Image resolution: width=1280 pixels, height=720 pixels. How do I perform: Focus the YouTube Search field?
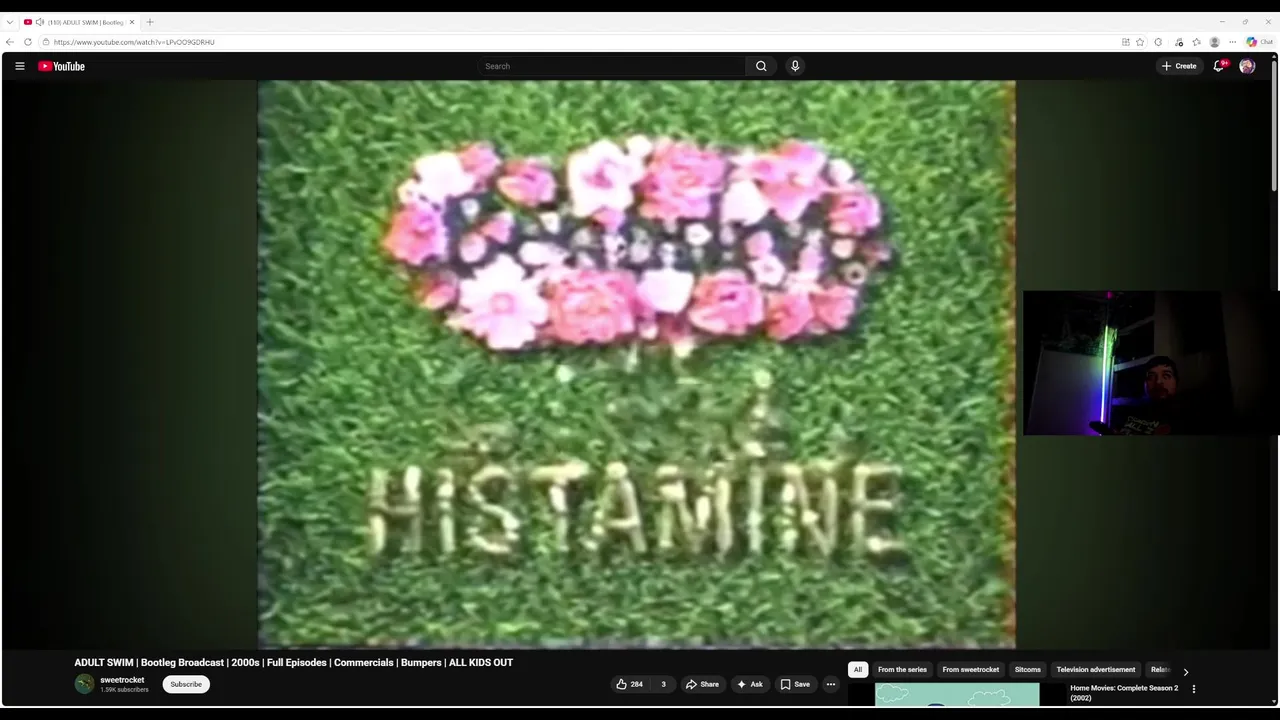[612, 66]
